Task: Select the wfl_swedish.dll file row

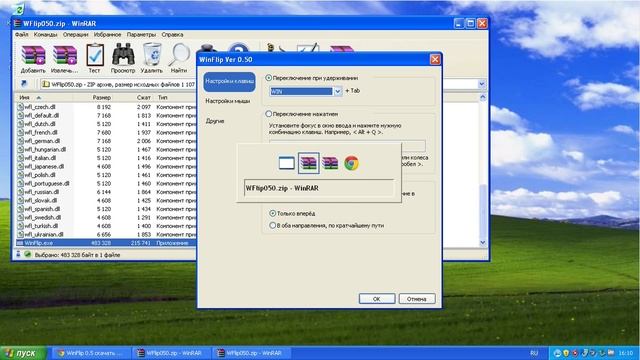Action: coord(106,218)
